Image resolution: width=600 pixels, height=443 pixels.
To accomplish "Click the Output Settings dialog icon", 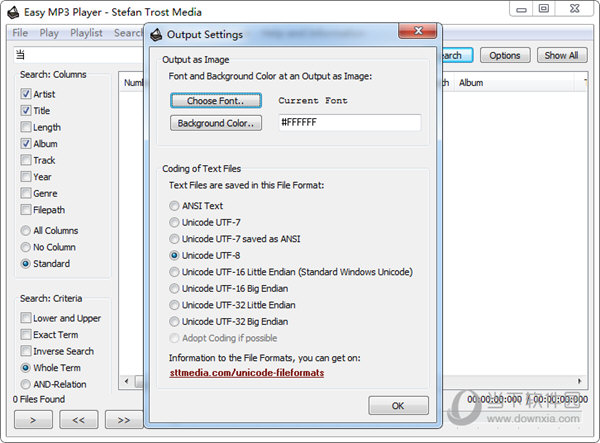I will click(156, 35).
